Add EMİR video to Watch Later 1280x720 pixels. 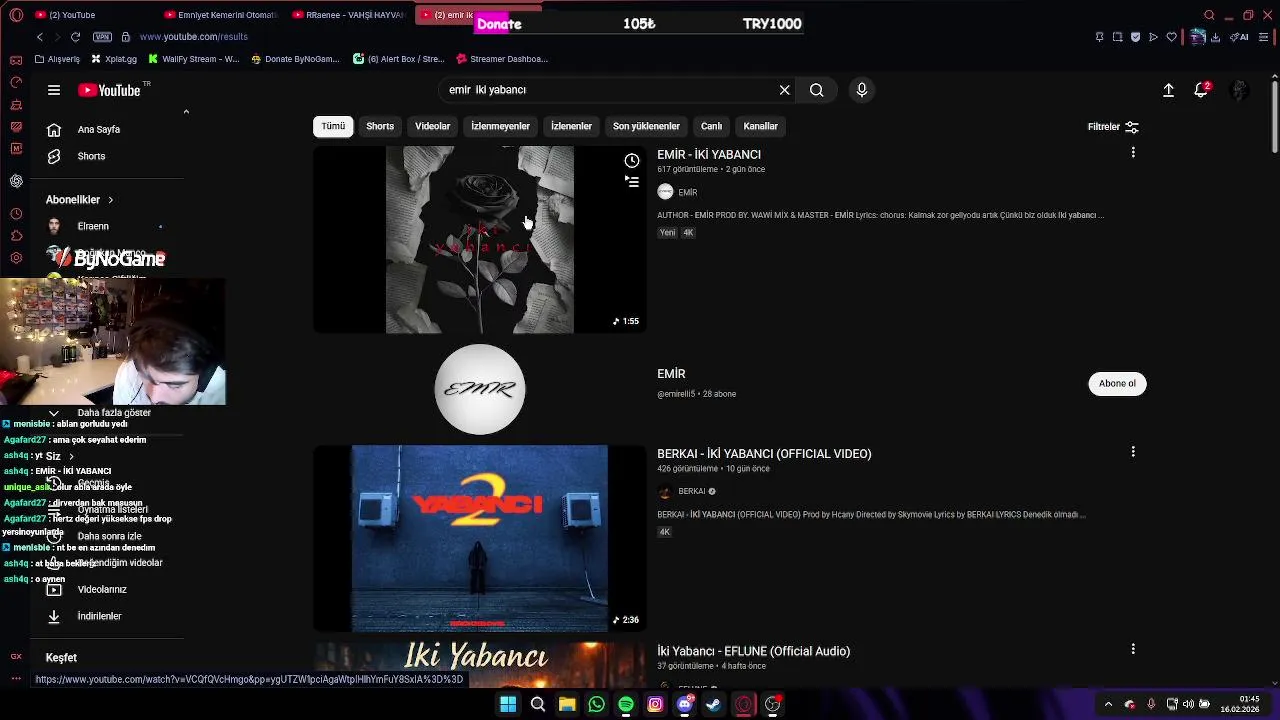(632, 161)
